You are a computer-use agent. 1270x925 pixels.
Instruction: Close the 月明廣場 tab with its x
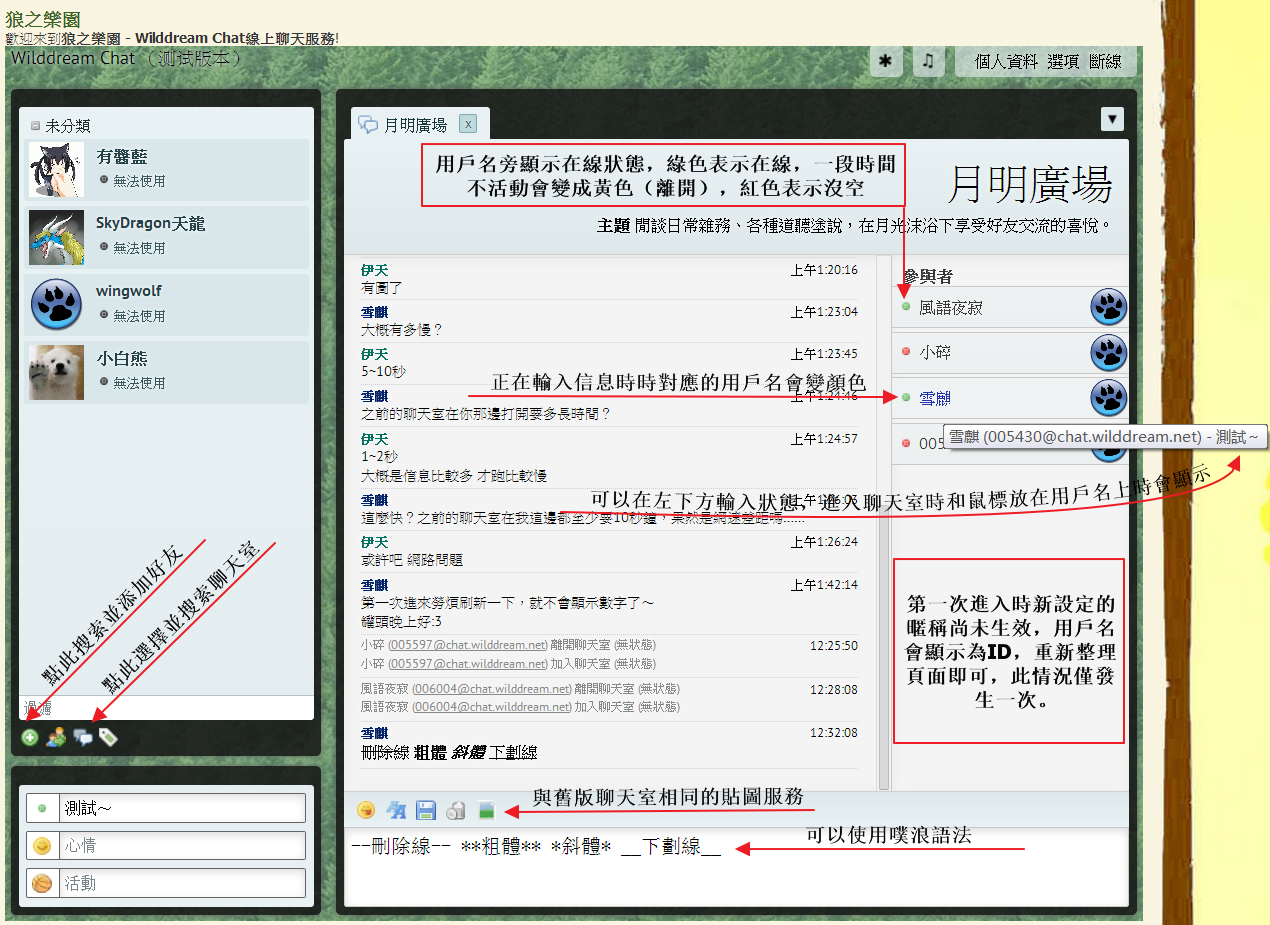(468, 124)
